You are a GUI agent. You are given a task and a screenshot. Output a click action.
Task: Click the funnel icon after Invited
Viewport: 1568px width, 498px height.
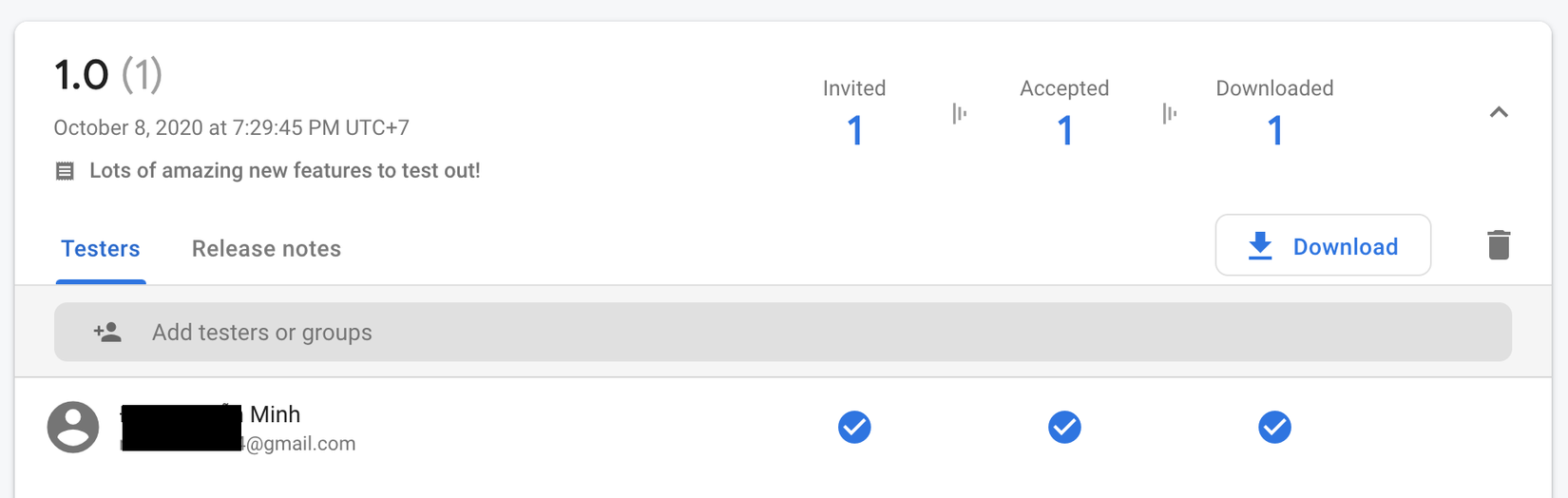(960, 114)
